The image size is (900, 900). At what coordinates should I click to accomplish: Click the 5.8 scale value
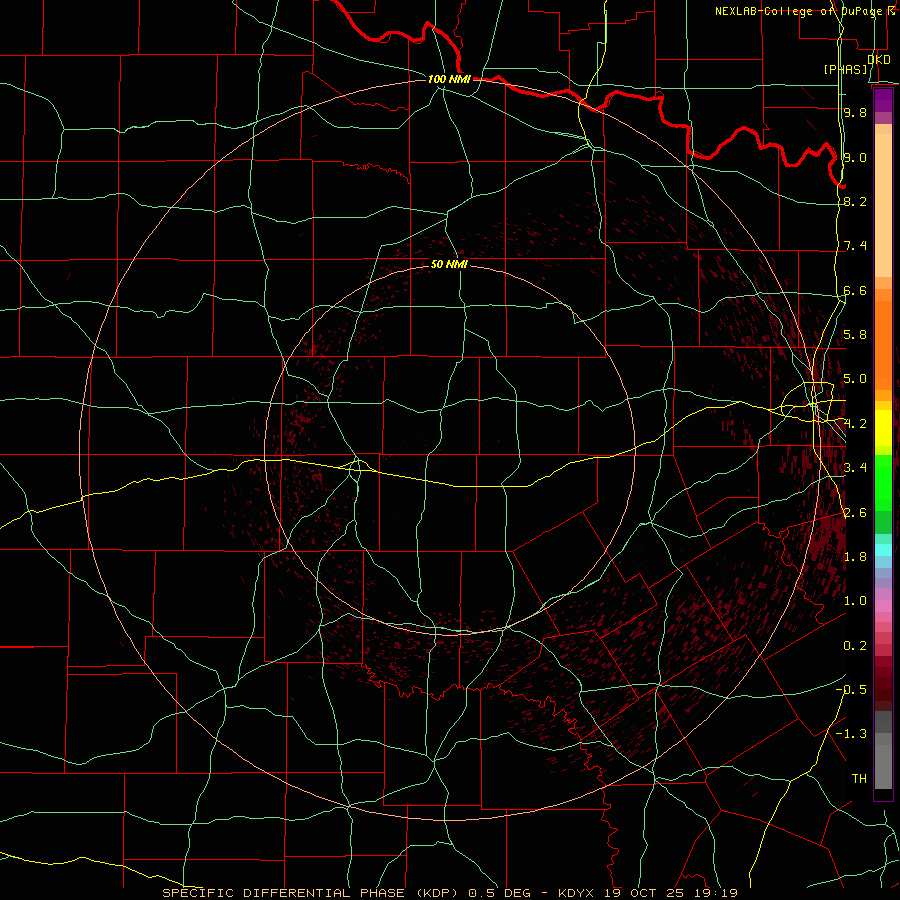click(x=855, y=335)
